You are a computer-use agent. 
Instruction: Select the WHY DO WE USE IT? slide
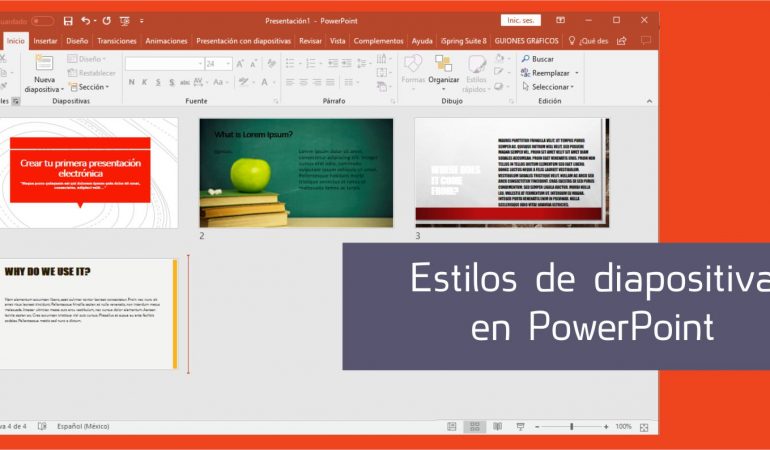point(88,314)
